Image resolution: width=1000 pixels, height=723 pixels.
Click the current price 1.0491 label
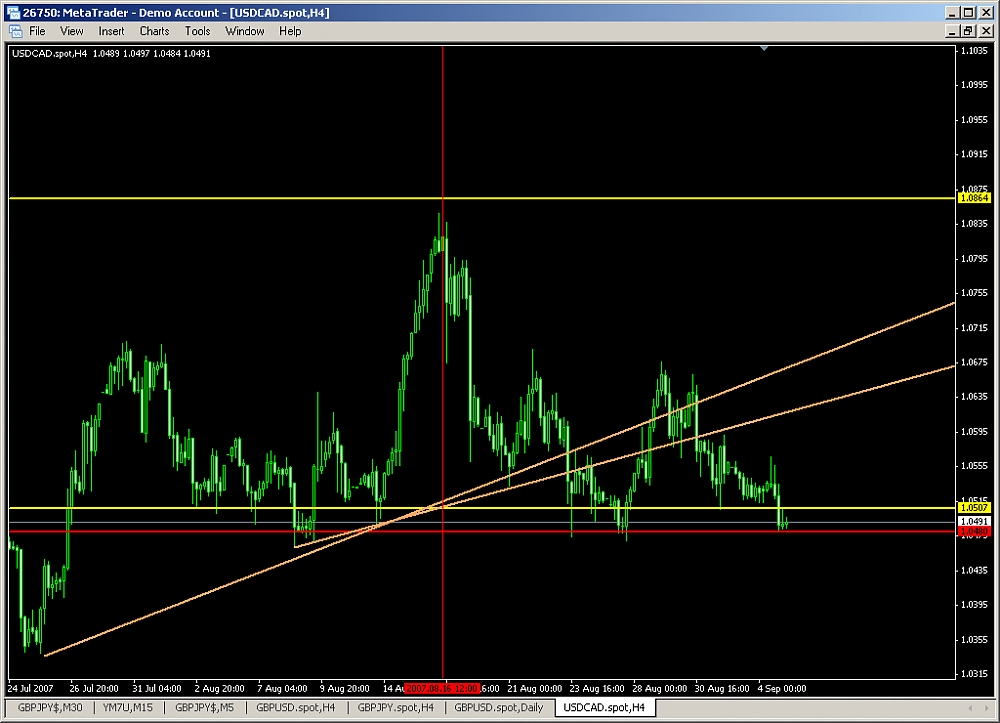[974, 522]
